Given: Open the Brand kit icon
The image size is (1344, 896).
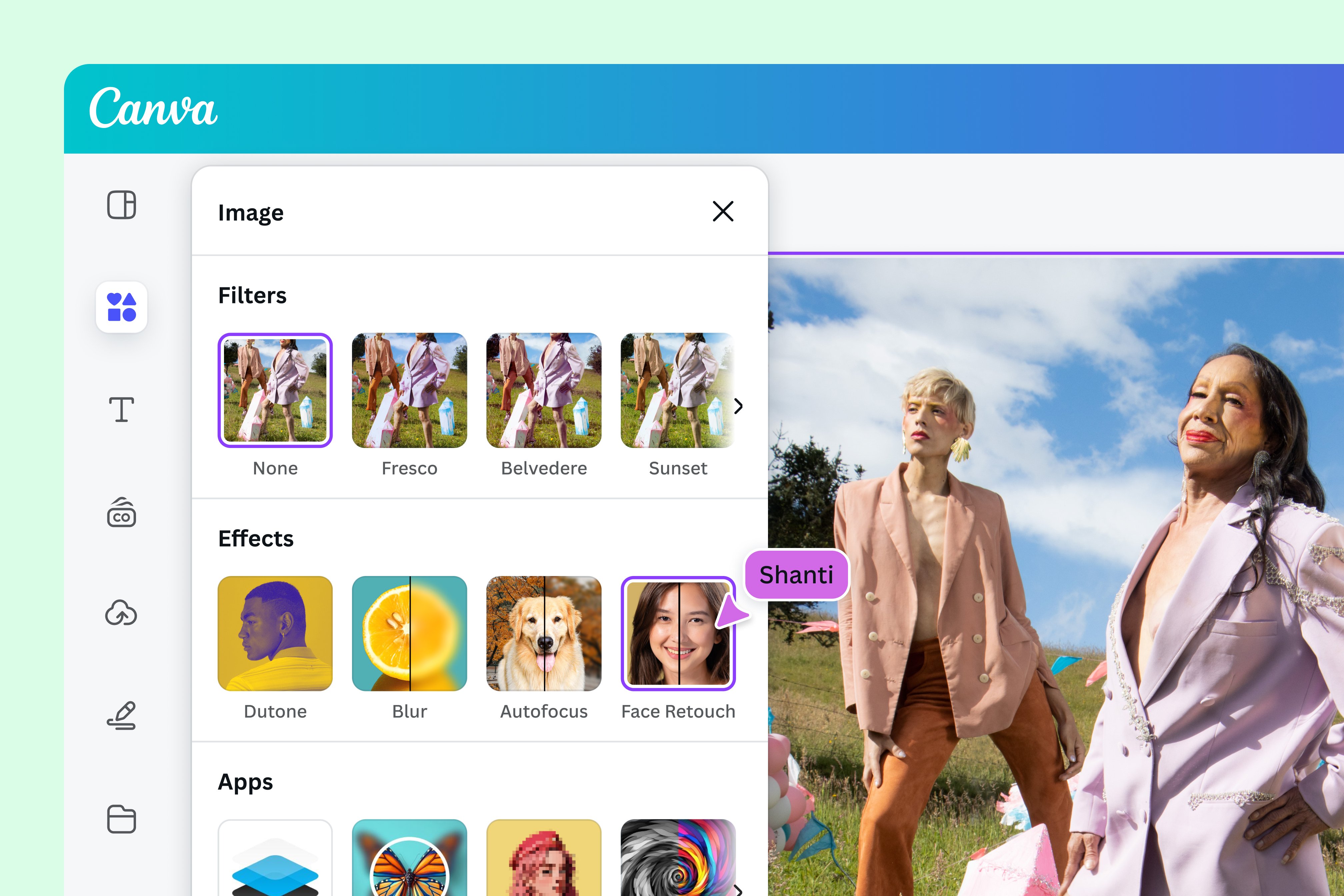Looking at the screenshot, I should pyautogui.click(x=121, y=513).
